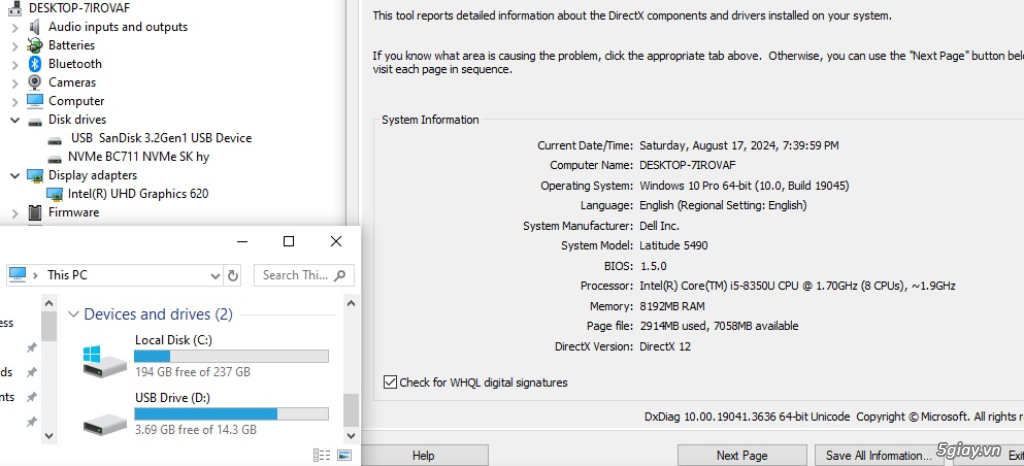The height and width of the screenshot is (466, 1024).
Task: Refresh the This PC folder view
Action: point(233,276)
